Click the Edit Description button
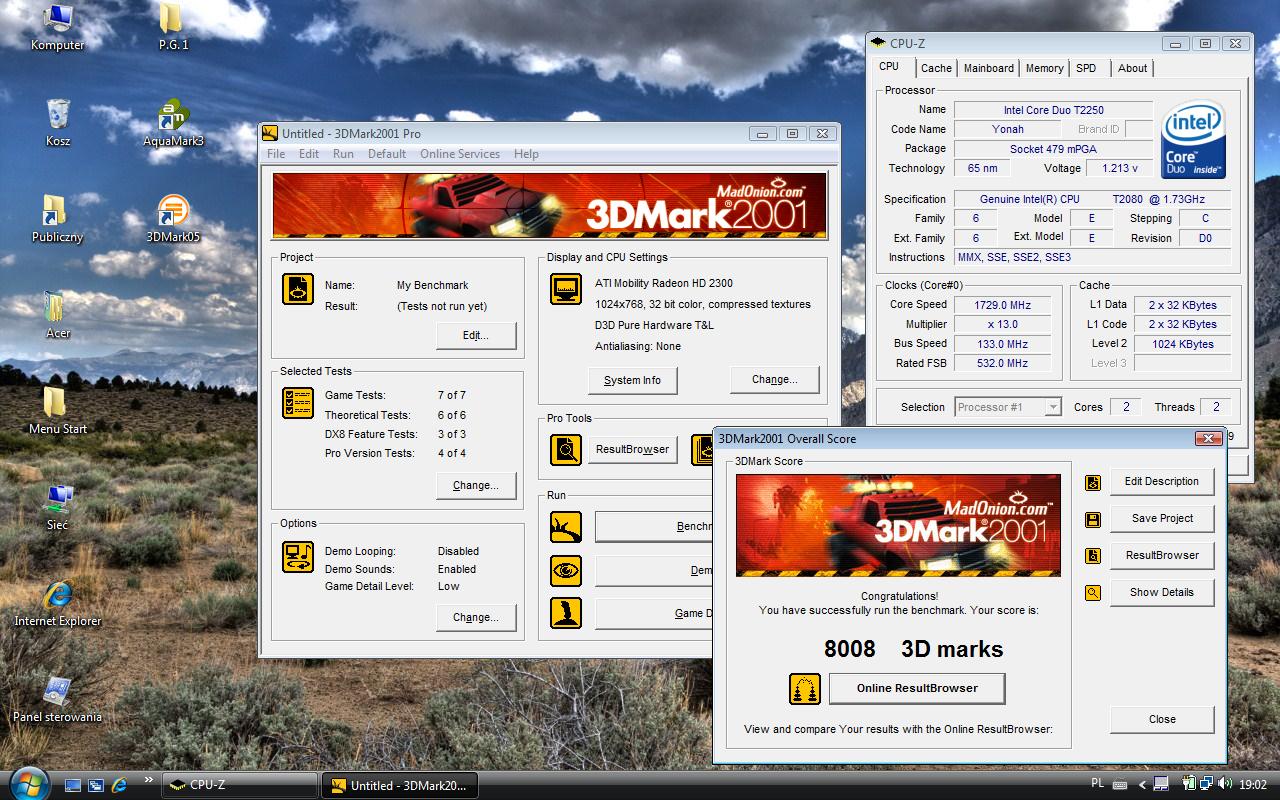The width and height of the screenshot is (1280, 800). 1161,481
